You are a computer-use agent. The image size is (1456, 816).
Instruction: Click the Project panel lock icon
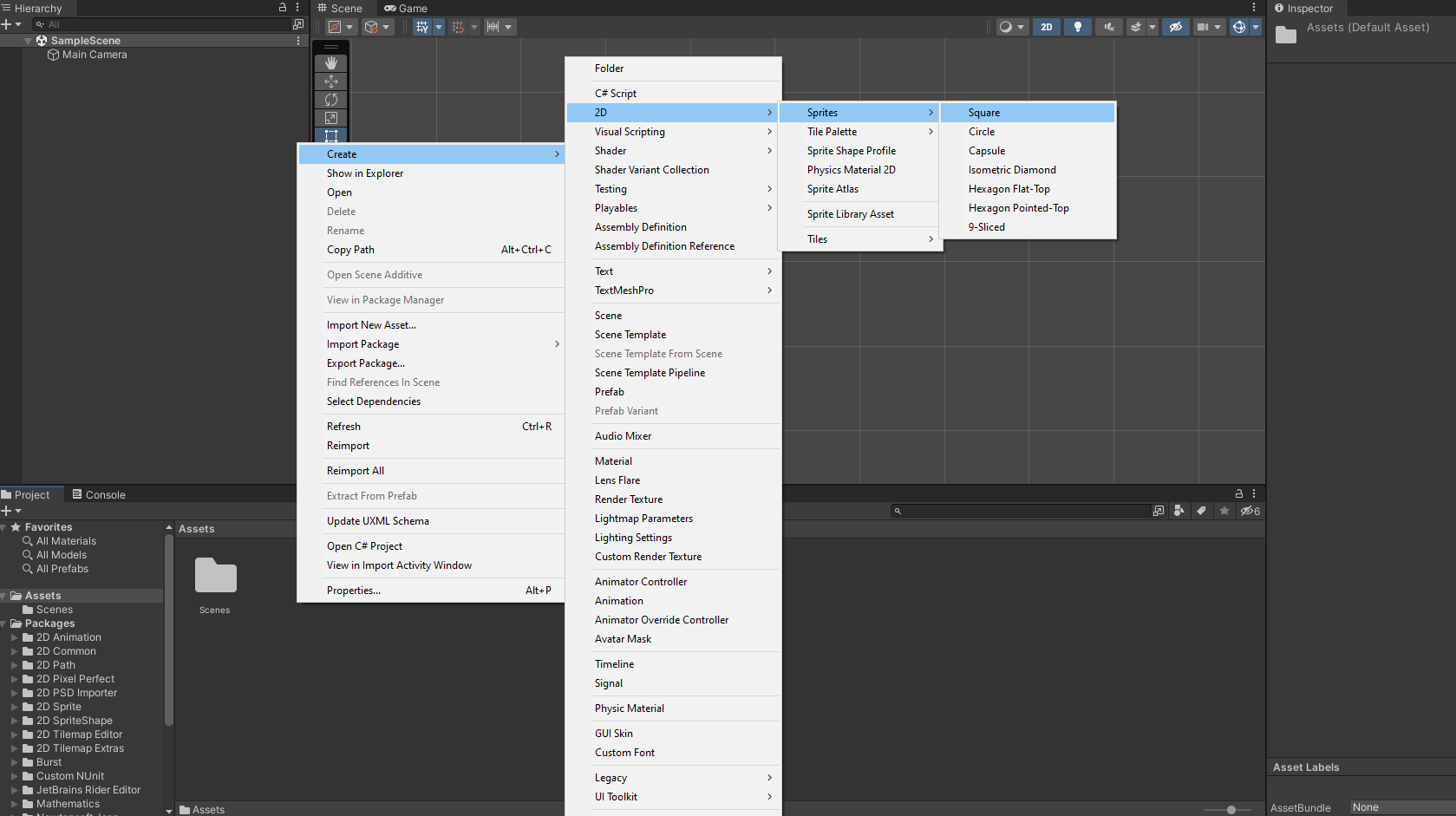(1238, 493)
